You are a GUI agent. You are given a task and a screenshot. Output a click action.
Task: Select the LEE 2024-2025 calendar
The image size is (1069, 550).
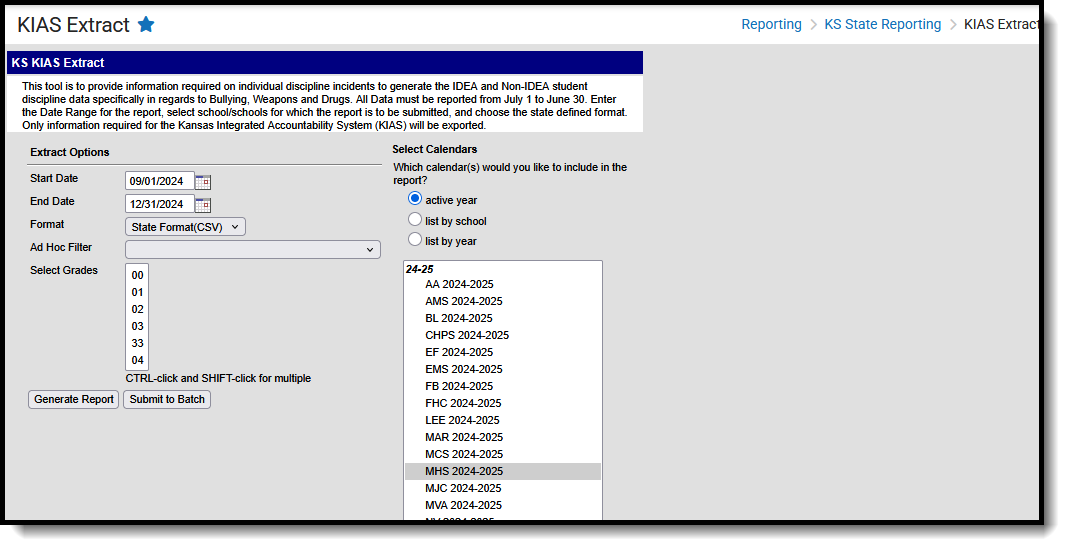pyautogui.click(x=502, y=421)
